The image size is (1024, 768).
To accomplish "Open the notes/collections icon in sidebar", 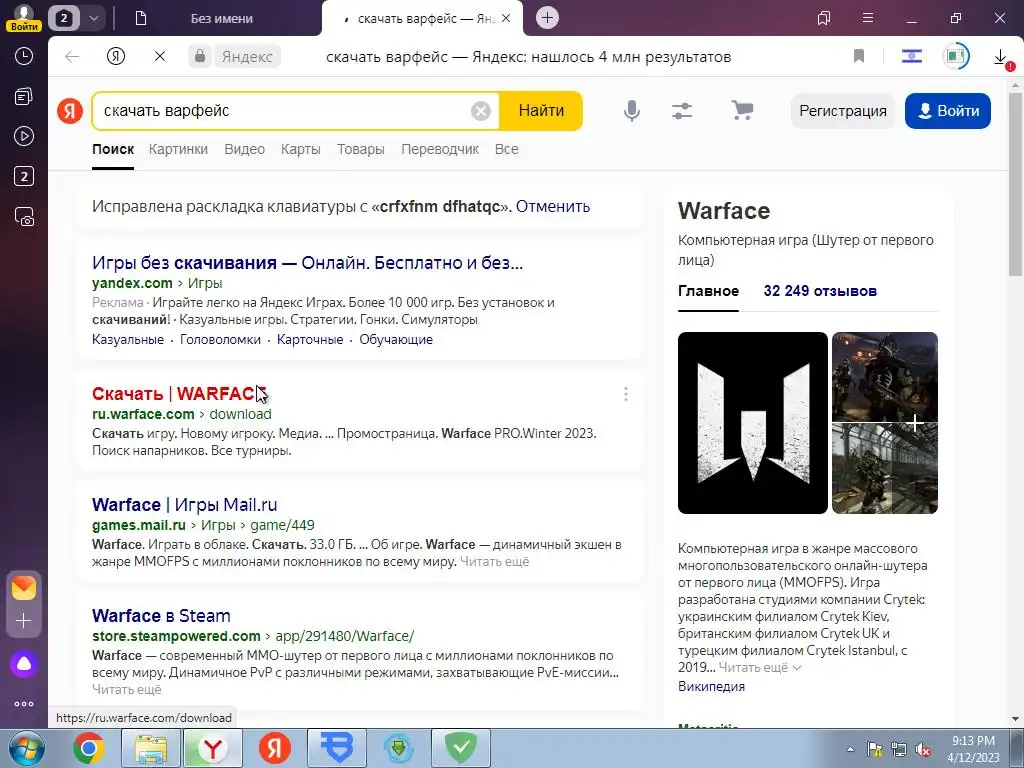I will [24, 97].
